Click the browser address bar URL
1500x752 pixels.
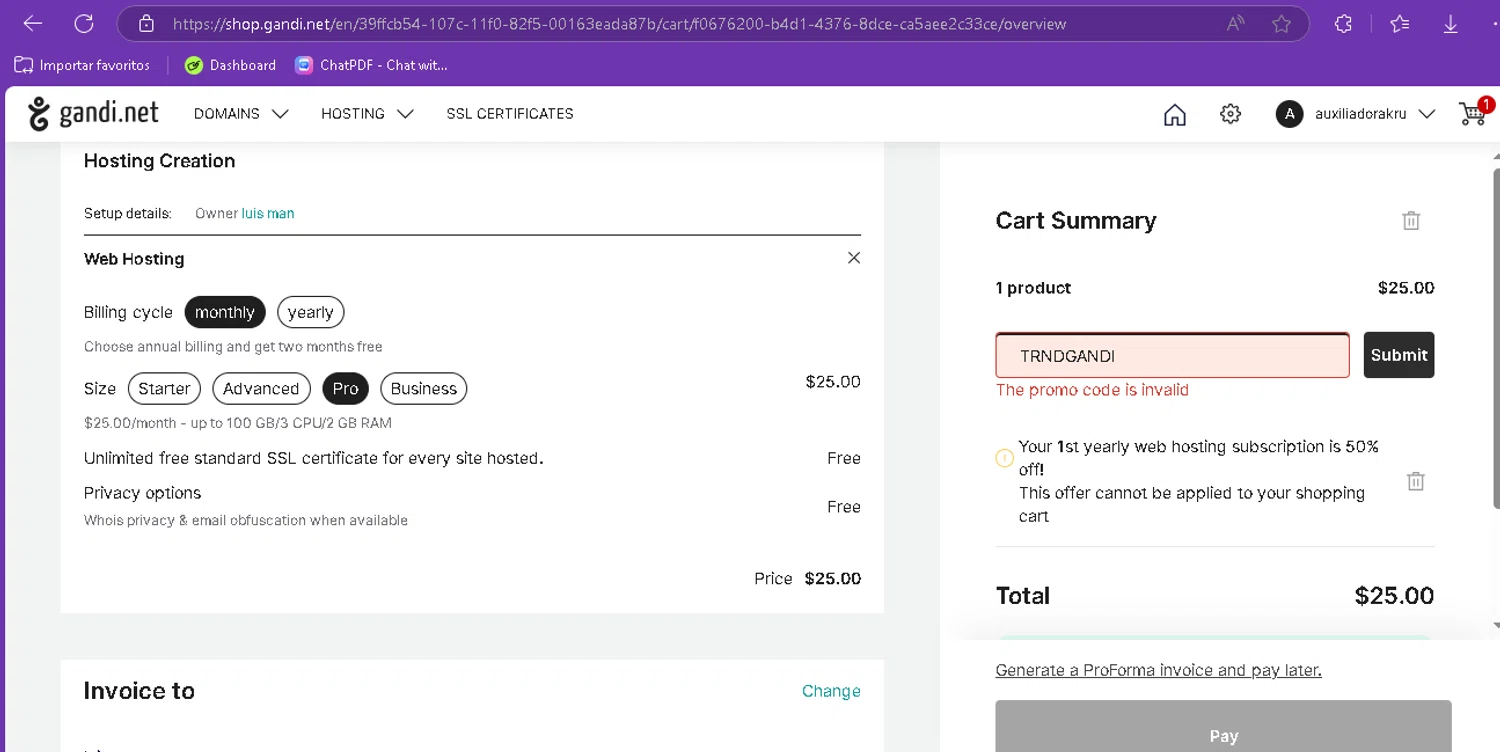(620, 24)
